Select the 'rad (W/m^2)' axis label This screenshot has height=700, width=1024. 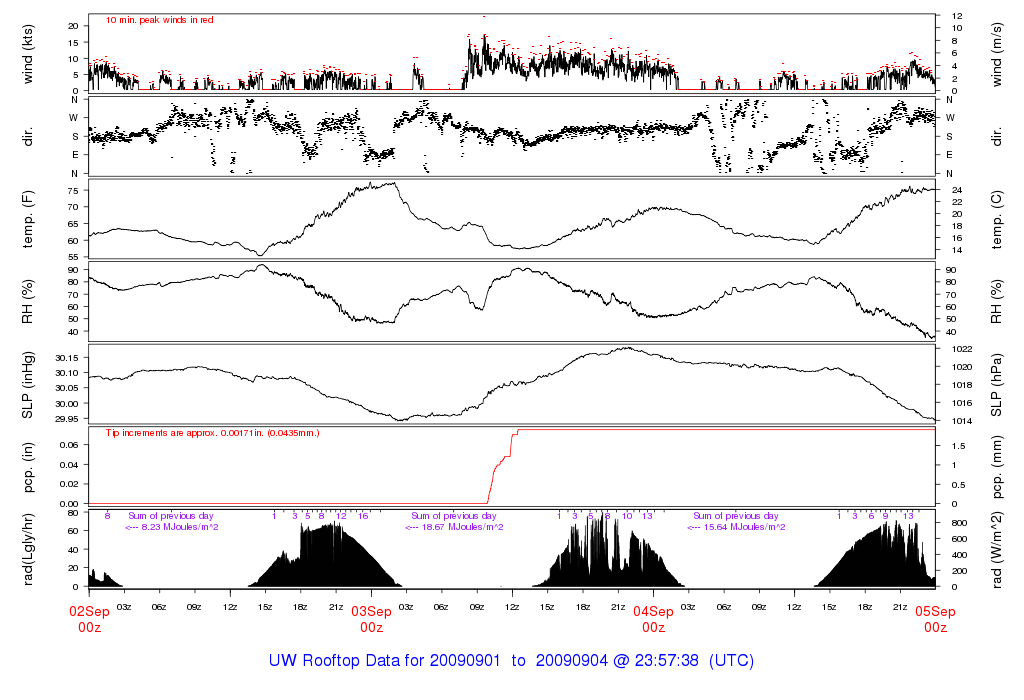(997, 550)
